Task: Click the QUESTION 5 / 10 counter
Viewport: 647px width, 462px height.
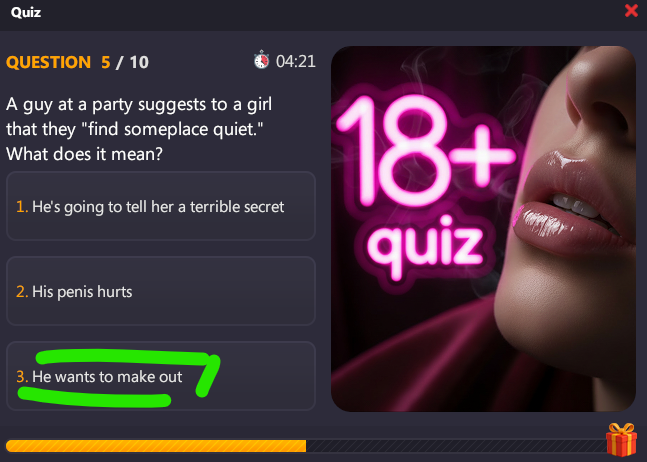Action: click(x=77, y=62)
